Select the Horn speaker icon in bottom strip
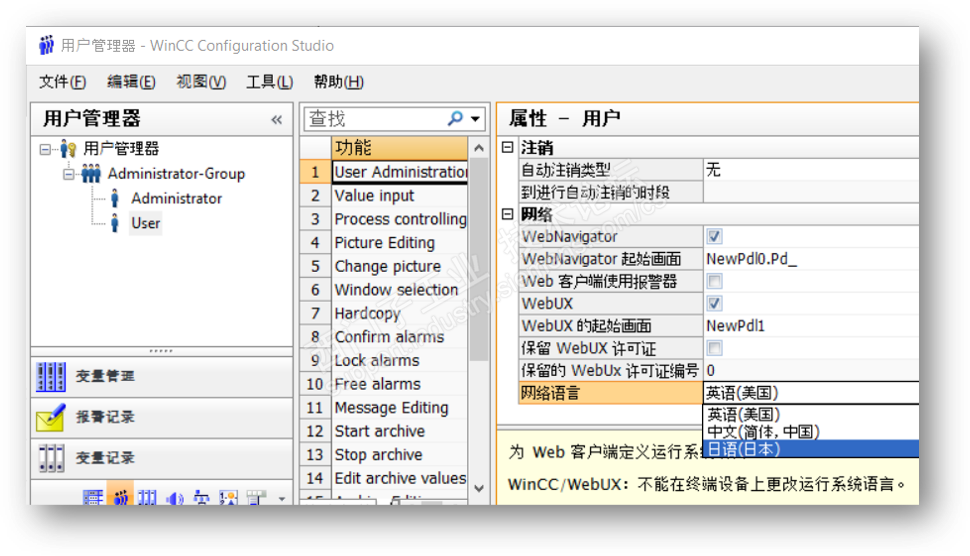 (175, 498)
